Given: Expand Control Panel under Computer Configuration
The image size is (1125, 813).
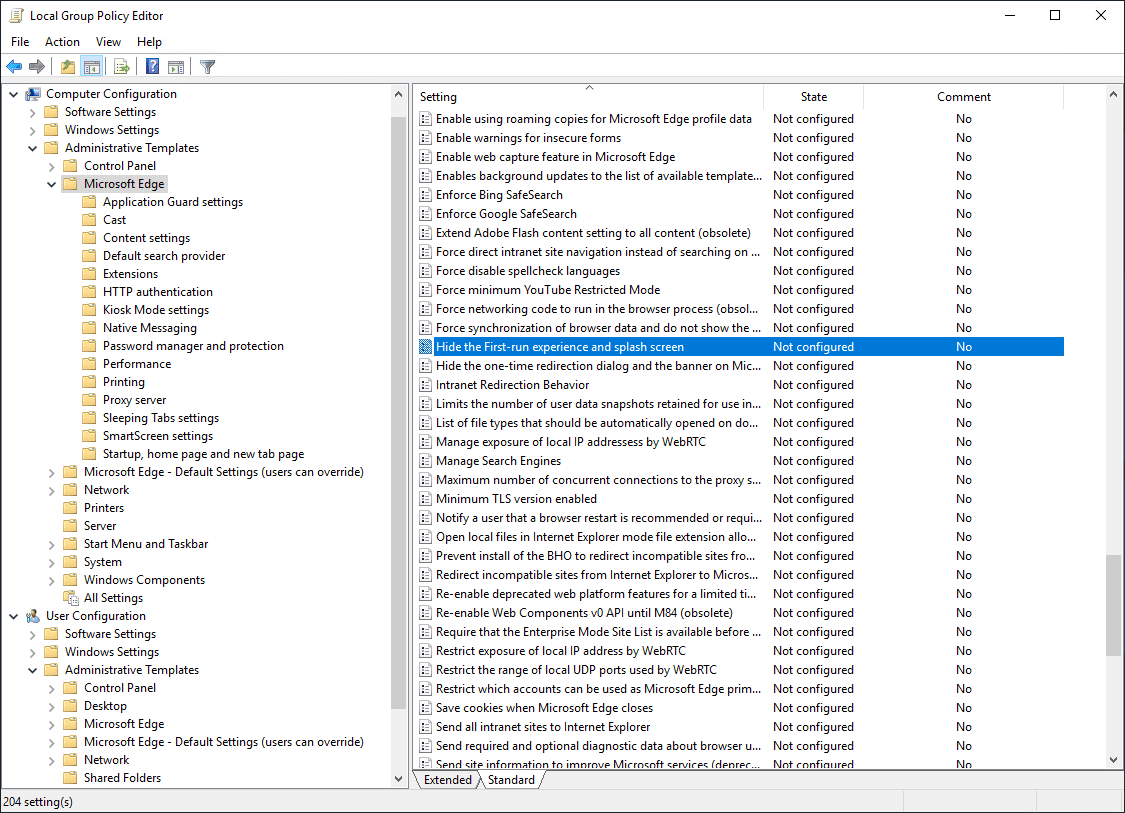Looking at the screenshot, I should tap(51, 166).
